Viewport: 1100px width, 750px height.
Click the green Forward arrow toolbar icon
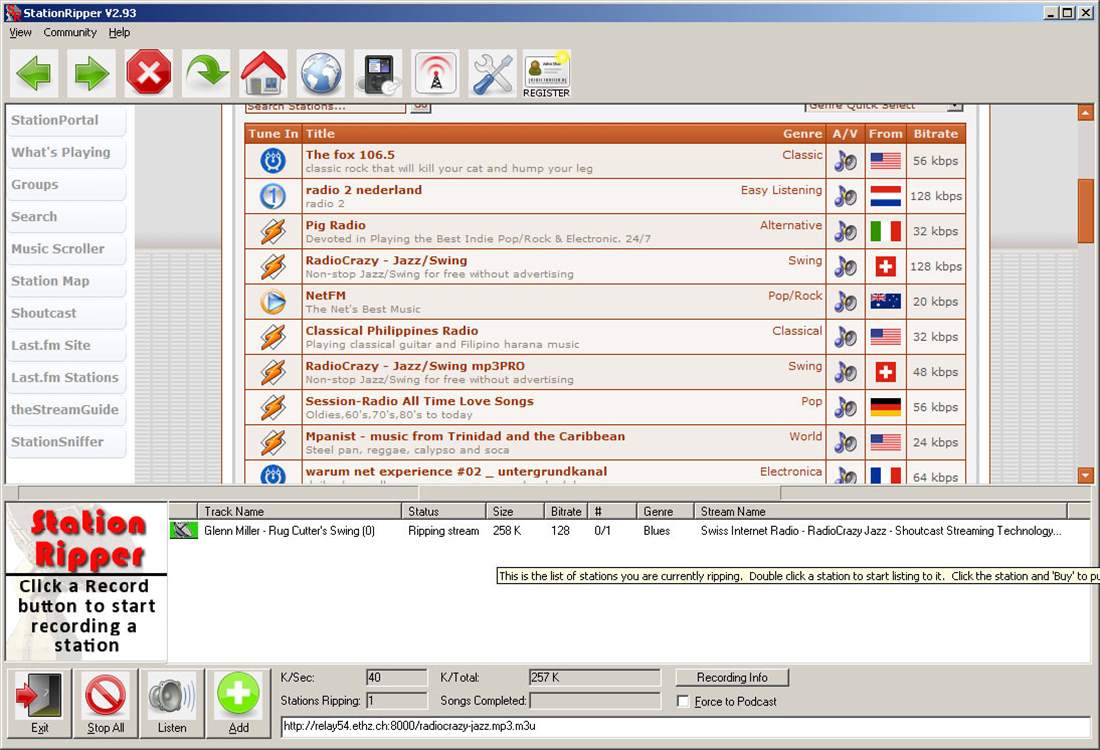click(x=91, y=73)
